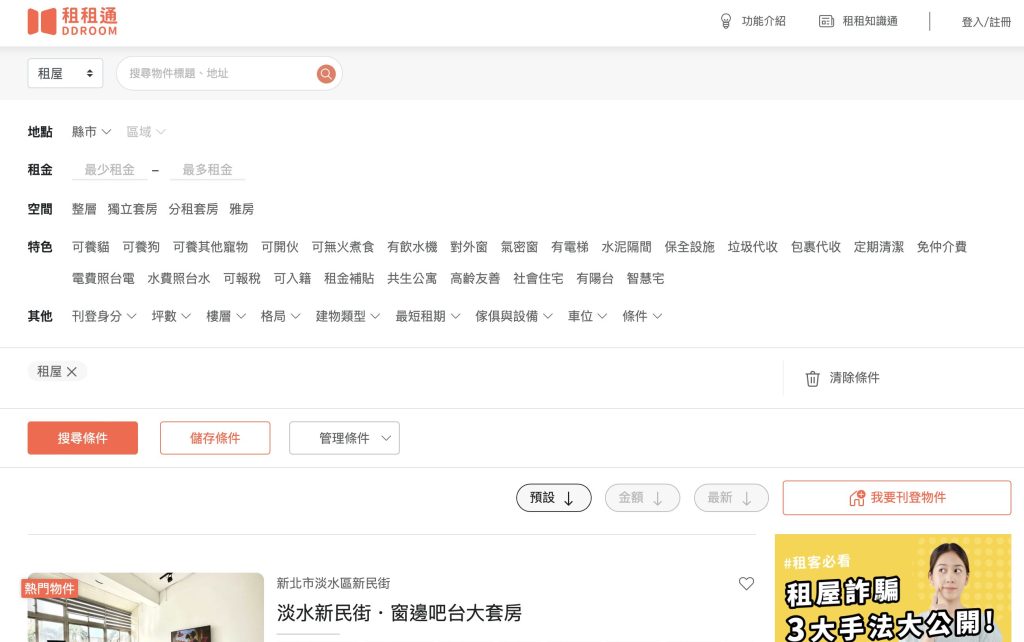The width and height of the screenshot is (1024, 642).
Task: Expand the 建物類型 filter menu
Action: click(x=347, y=316)
